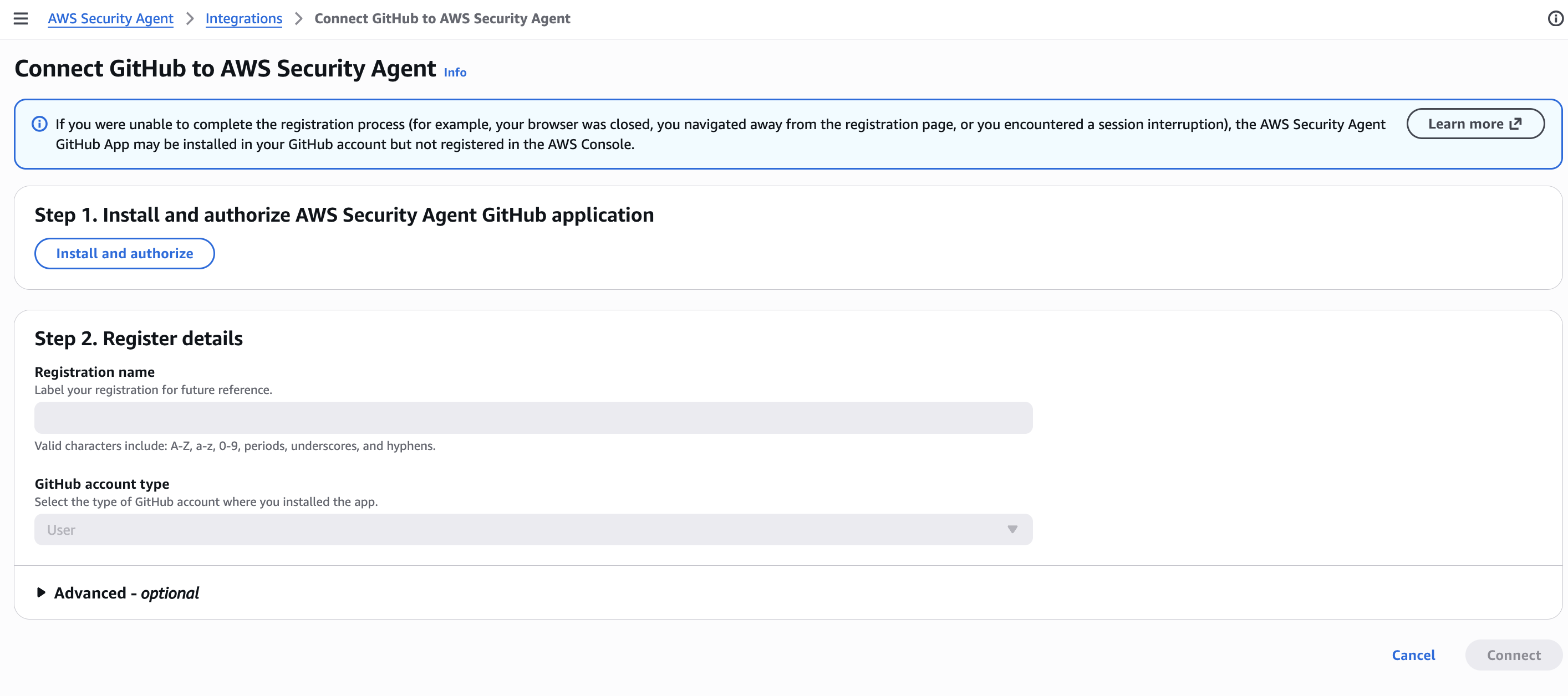The width and height of the screenshot is (1568, 696).
Task: Open the Integrations breadcrumb page
Action: click(243, 19)
